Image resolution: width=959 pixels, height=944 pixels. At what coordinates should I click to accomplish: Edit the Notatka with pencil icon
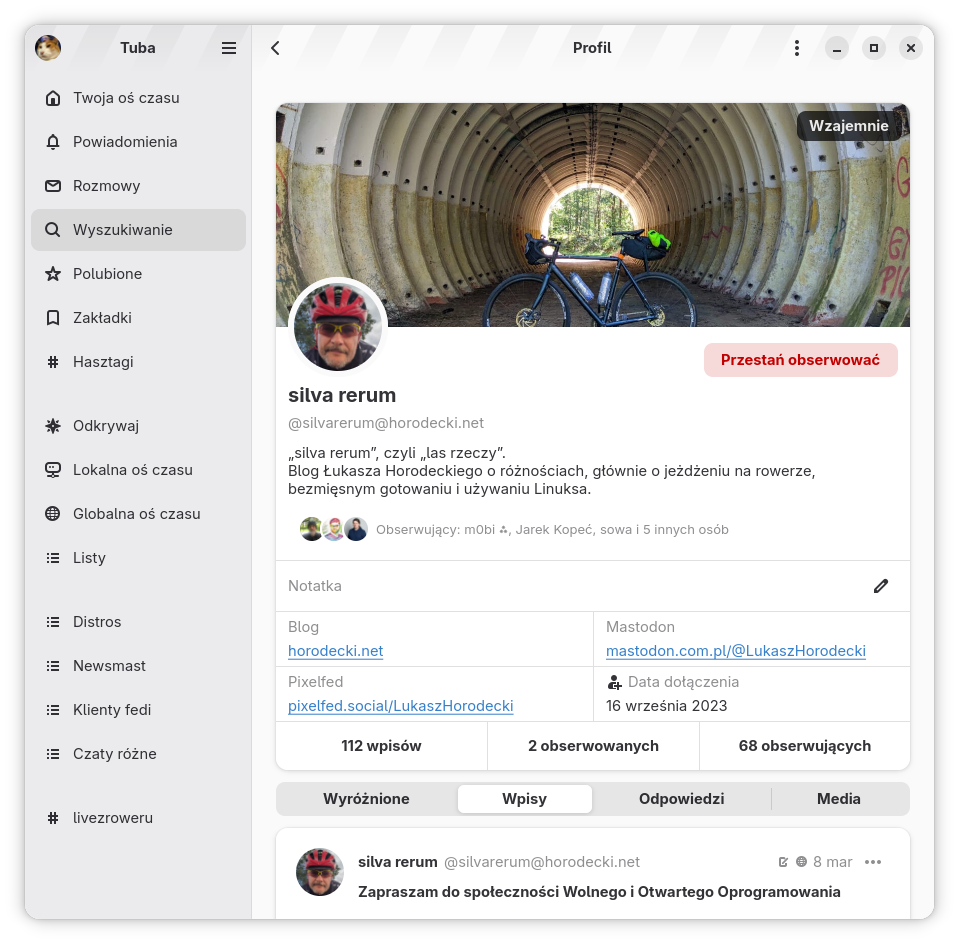pyautogui.click(x=880, y=586)
